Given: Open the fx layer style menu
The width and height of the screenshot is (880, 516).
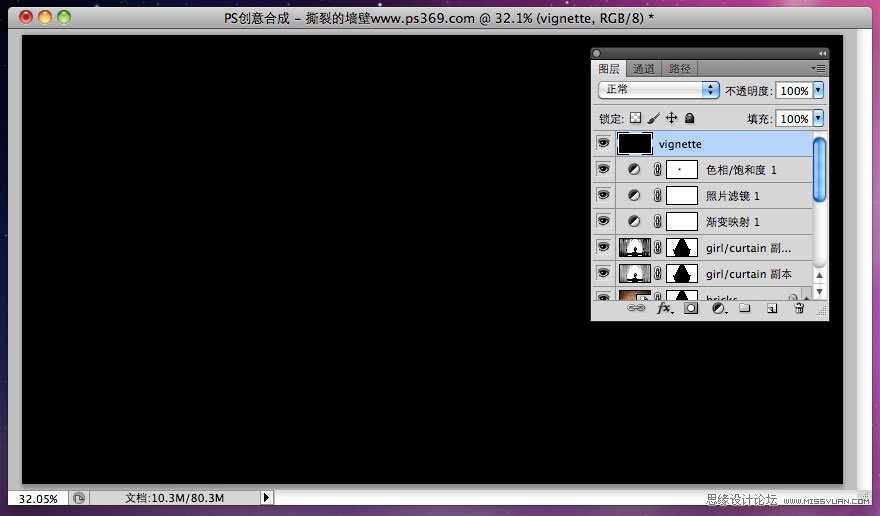Looking at the screenshot, I should pyautogui.click(x=664, y=308).
